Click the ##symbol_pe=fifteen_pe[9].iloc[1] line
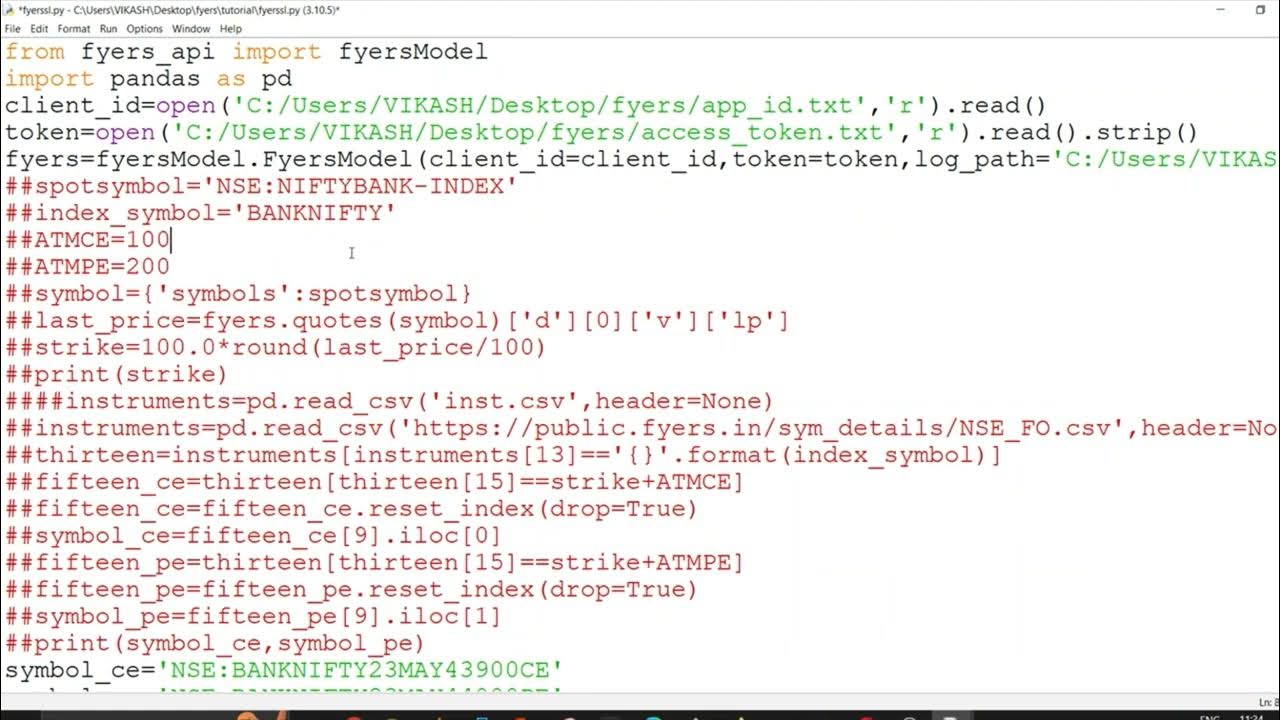Screen dimensions: 1280x720 pyautogui.click(x=253, y=617)
